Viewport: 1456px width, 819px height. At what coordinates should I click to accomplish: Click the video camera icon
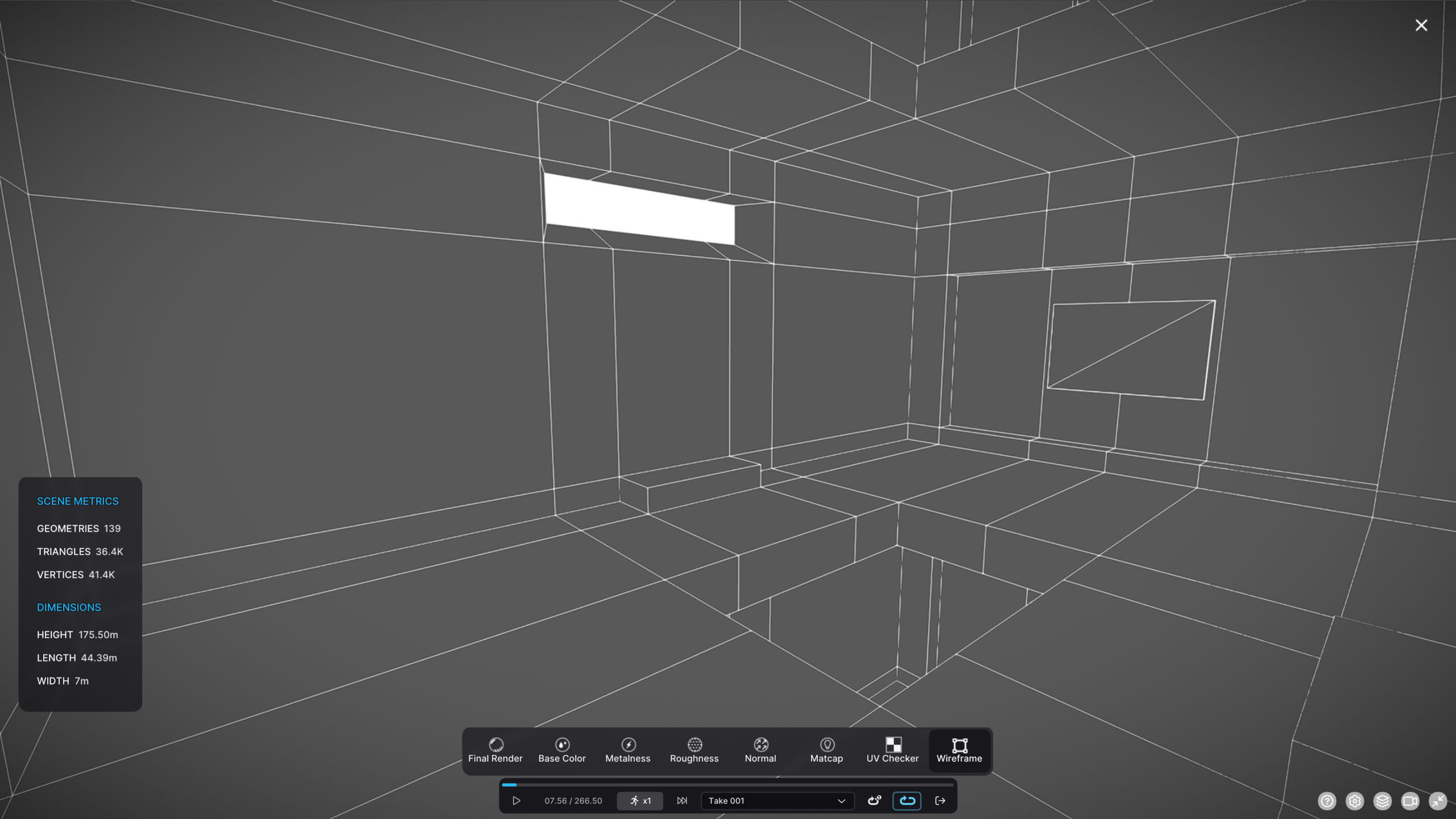tap(1410, 801)
